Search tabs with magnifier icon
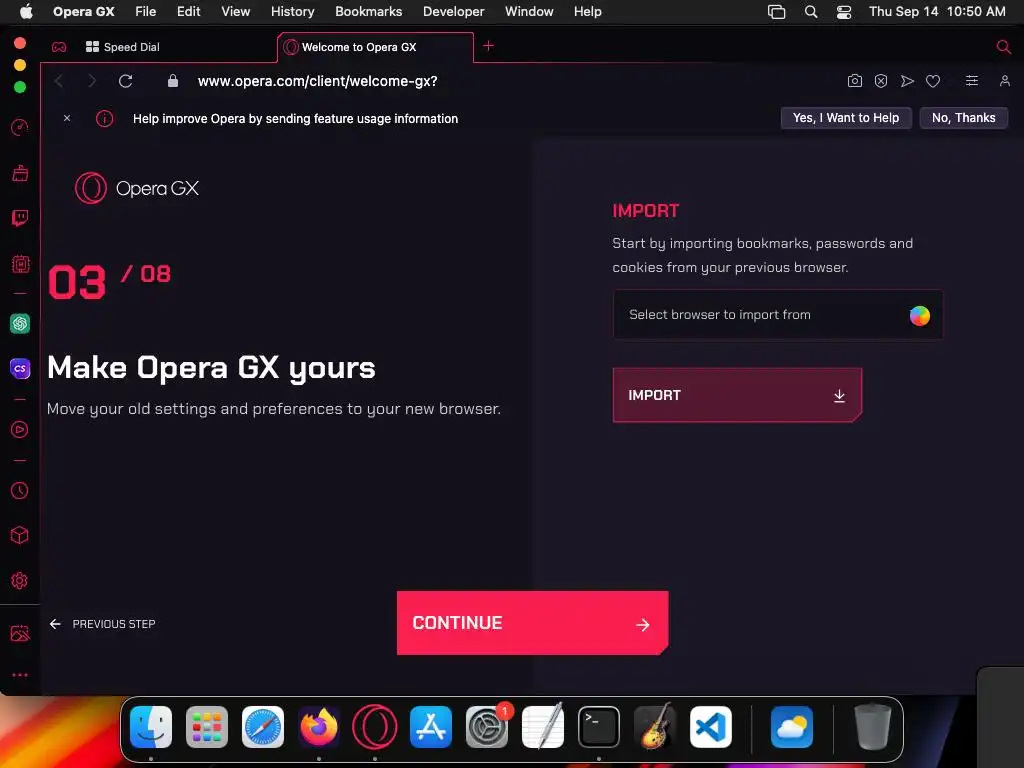The width and height of the screenshot is (1024, 768). pos(1003,46)
